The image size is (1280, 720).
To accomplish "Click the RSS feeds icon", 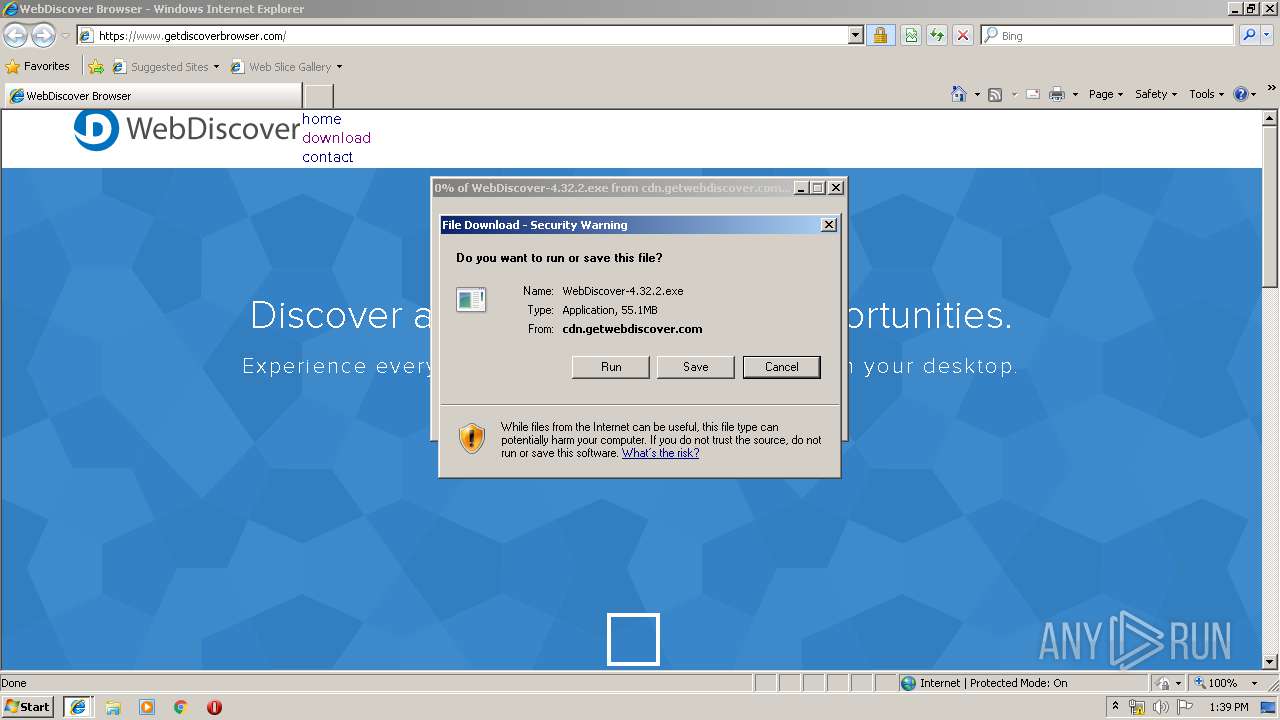I will coord(995,94).
